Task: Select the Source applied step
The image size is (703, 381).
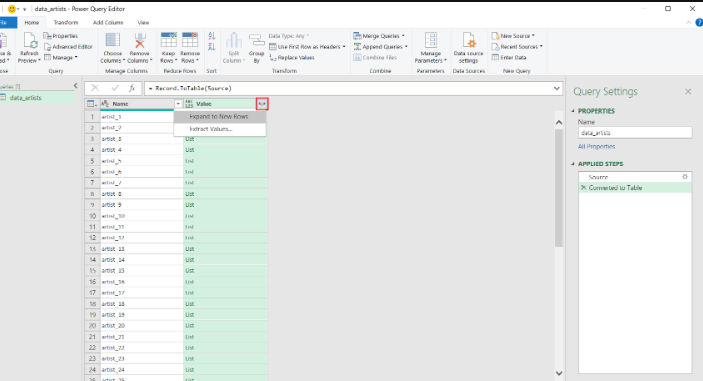Action: tap(635, 177)
